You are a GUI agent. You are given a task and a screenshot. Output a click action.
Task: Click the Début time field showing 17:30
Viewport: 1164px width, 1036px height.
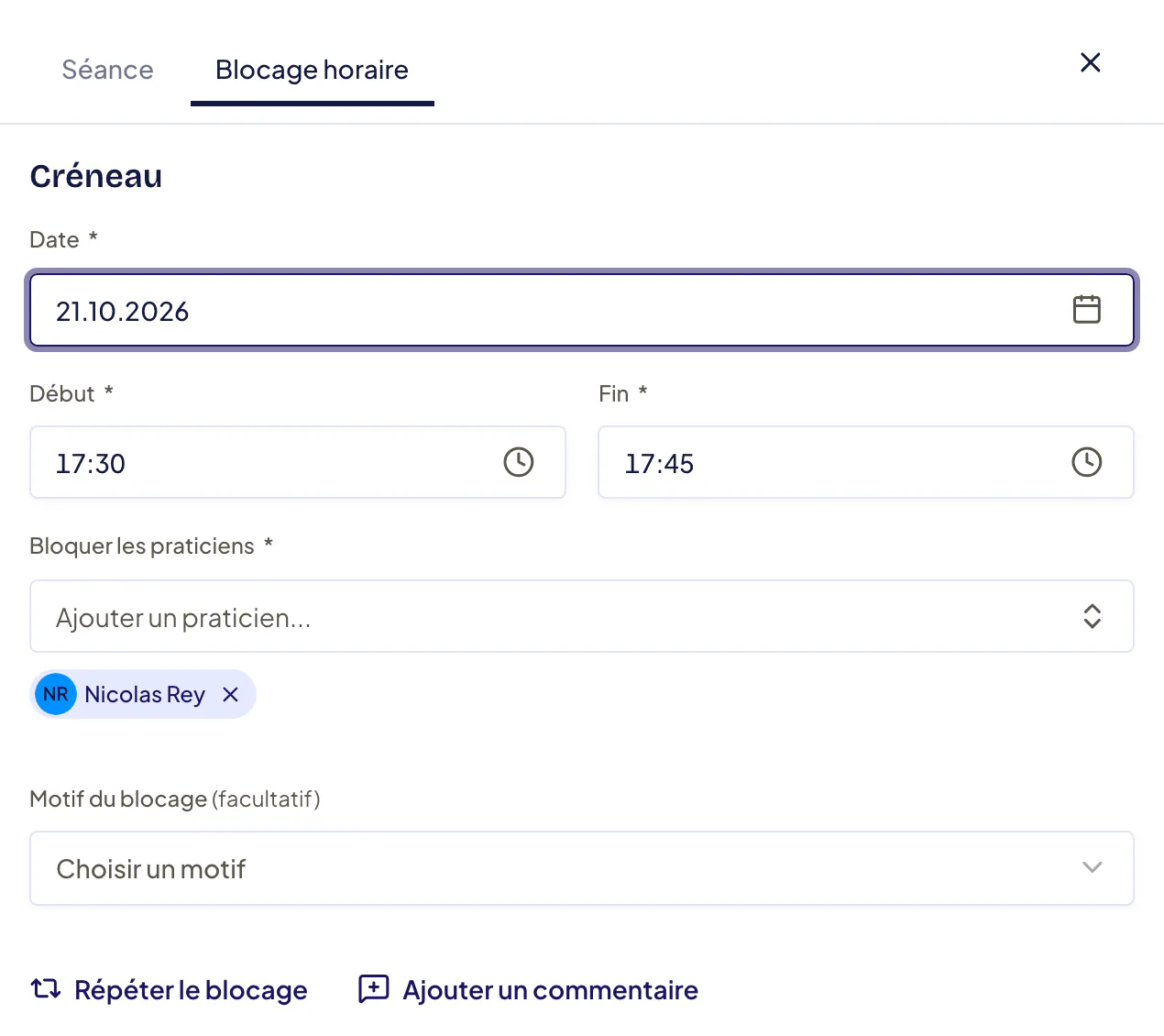pos(297,462)
